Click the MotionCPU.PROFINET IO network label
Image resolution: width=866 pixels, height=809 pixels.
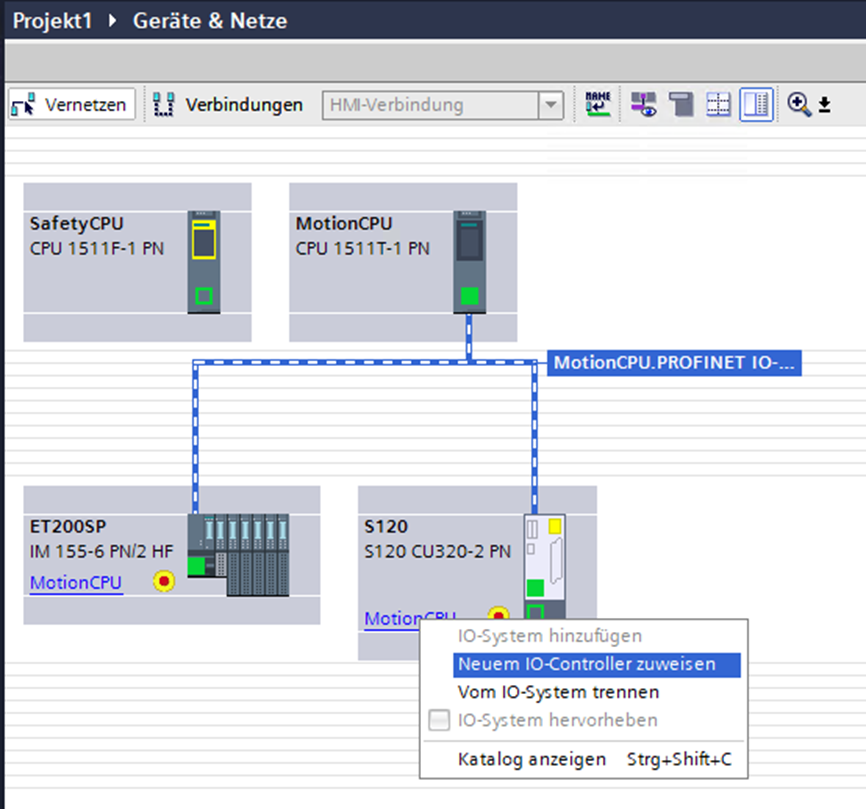675,363
